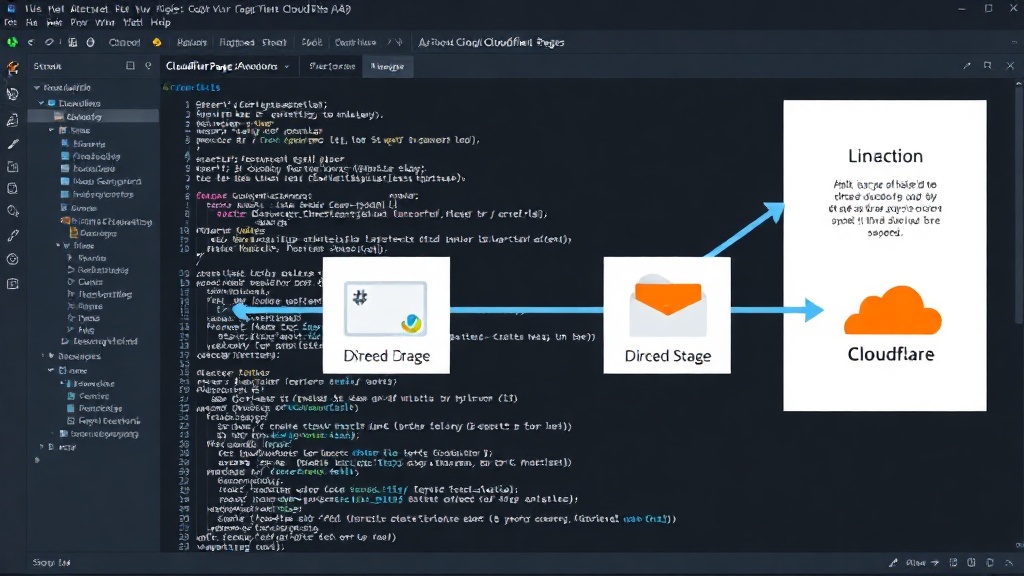Click the status text at bottom left
The width and height of the screenshot is (1024, 576).
(x=51, y=562)
